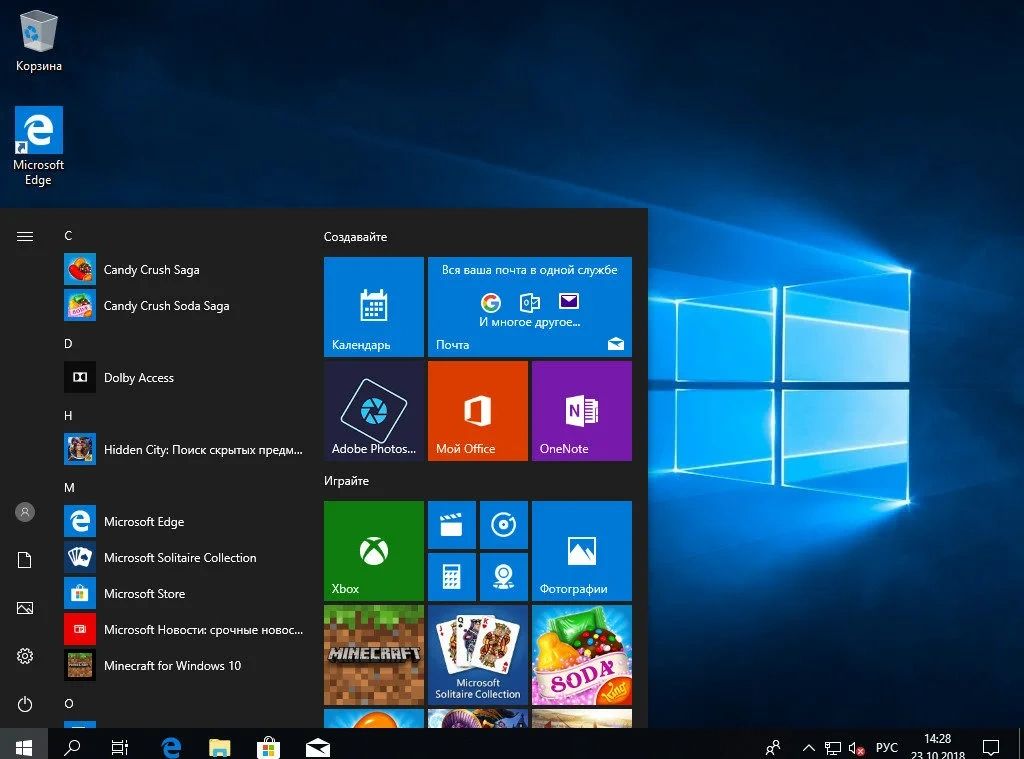Launch OneNote from the tile
The width and height of the screenshot is (1024, 759).
coord(581,410)
